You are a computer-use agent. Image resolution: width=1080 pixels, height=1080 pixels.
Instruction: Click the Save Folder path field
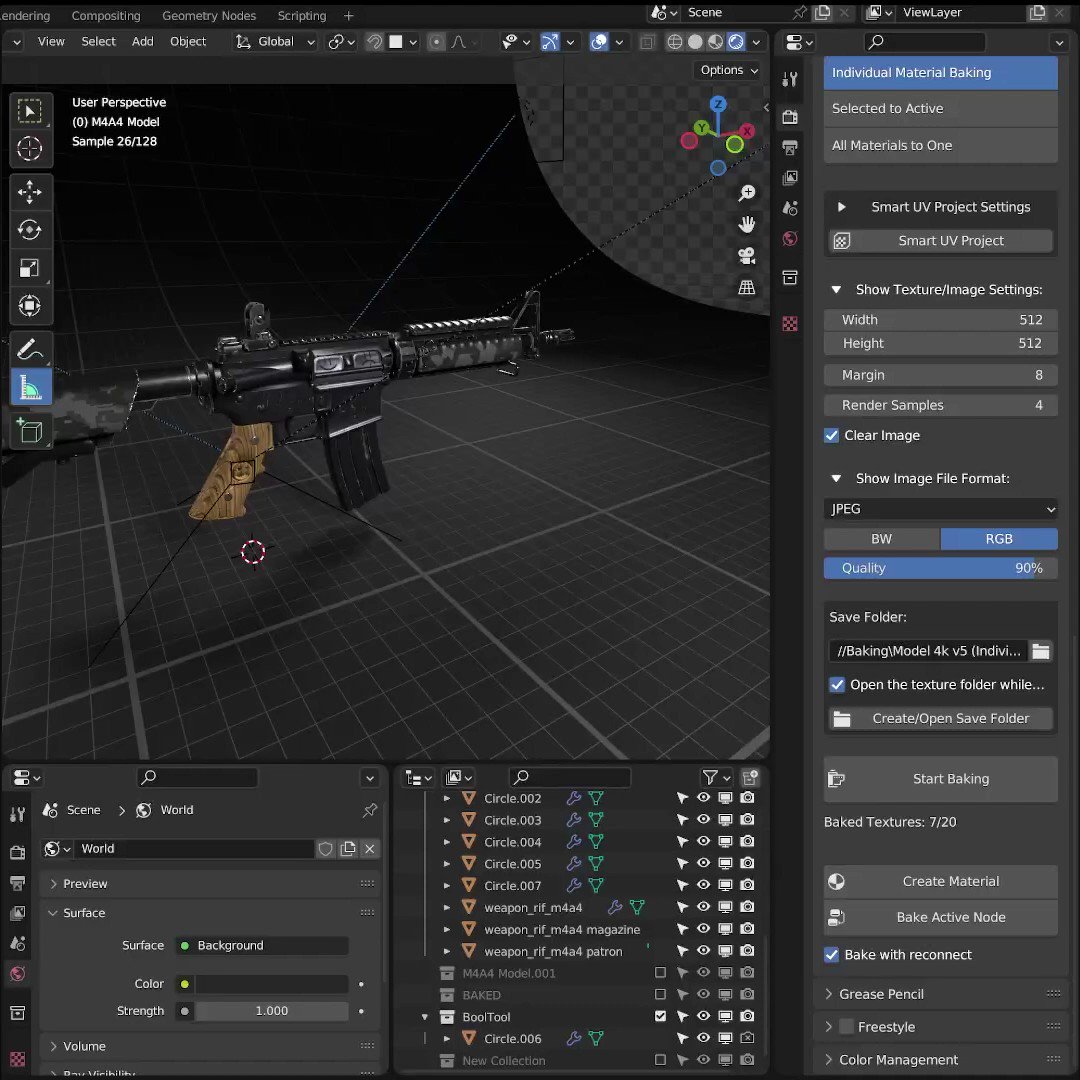coord(928,651)
